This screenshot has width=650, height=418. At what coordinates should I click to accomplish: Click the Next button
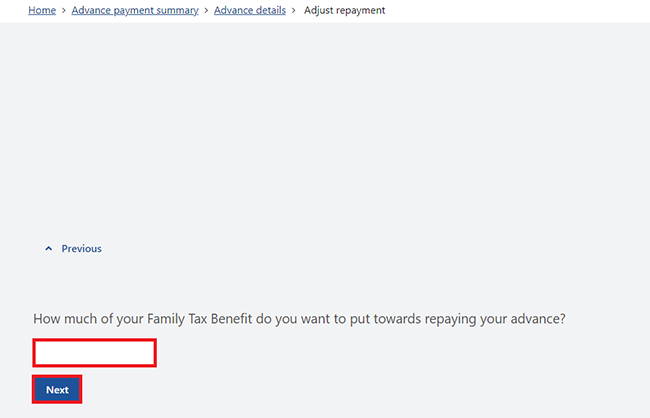(x=57, y=389)
